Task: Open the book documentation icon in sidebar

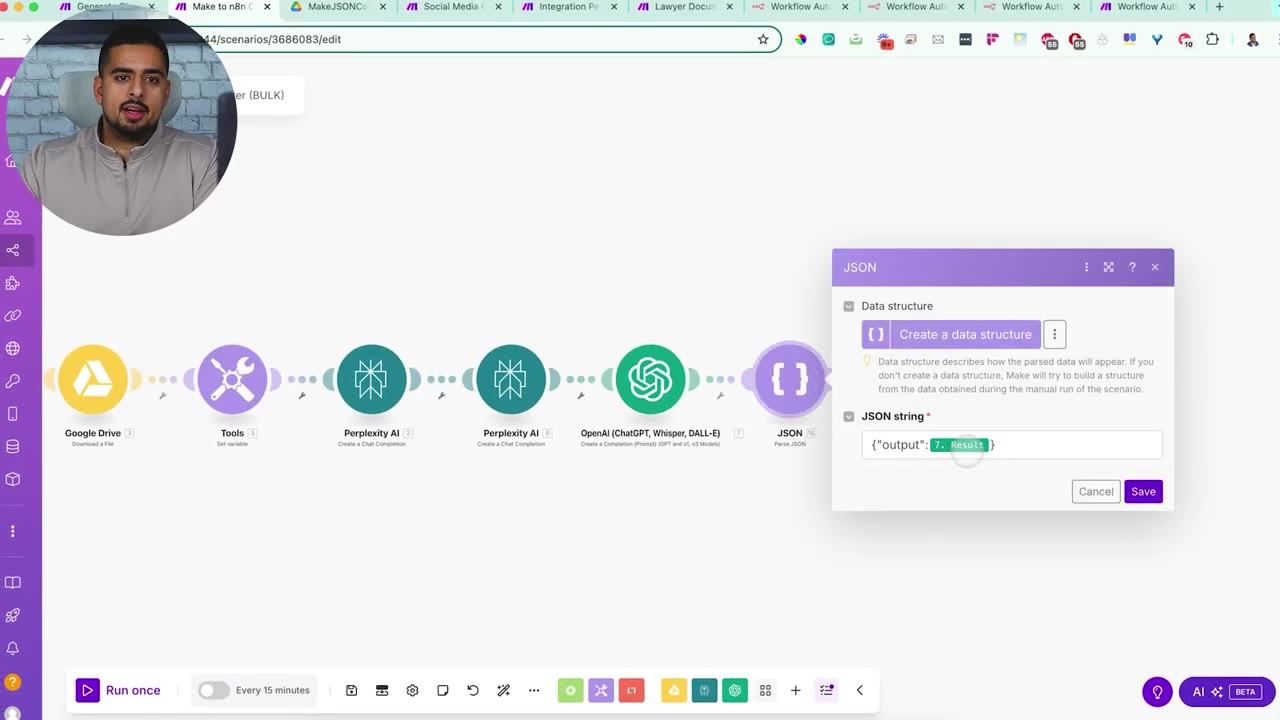Action: (13, 583)
